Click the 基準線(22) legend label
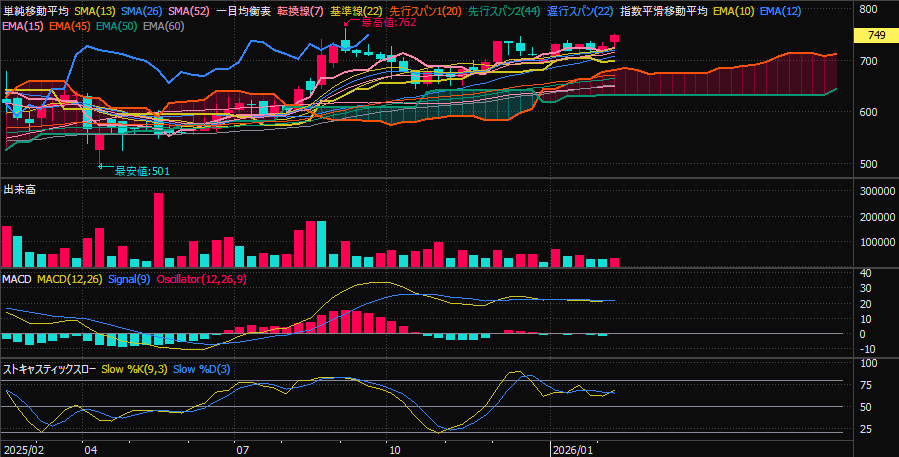This screenshot has height=457, width=899. (x=356, y=11)
